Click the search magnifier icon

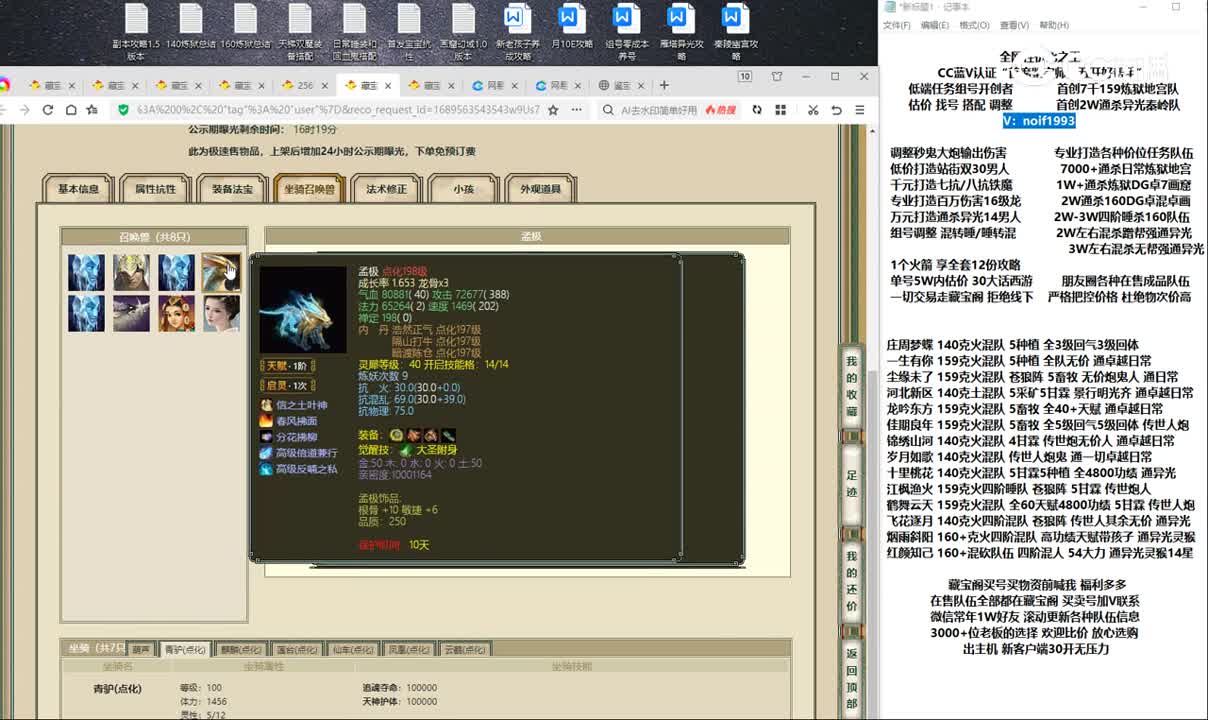609,110
